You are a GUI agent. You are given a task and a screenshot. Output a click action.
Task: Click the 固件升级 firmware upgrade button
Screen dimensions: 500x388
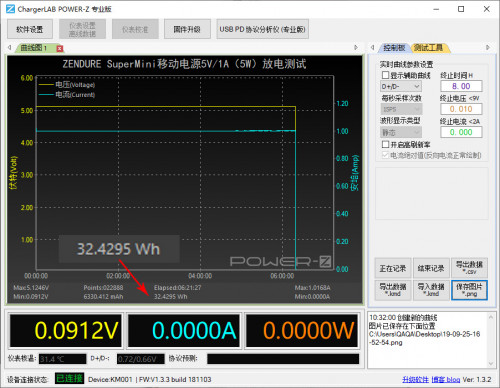(x=187, y=29)
